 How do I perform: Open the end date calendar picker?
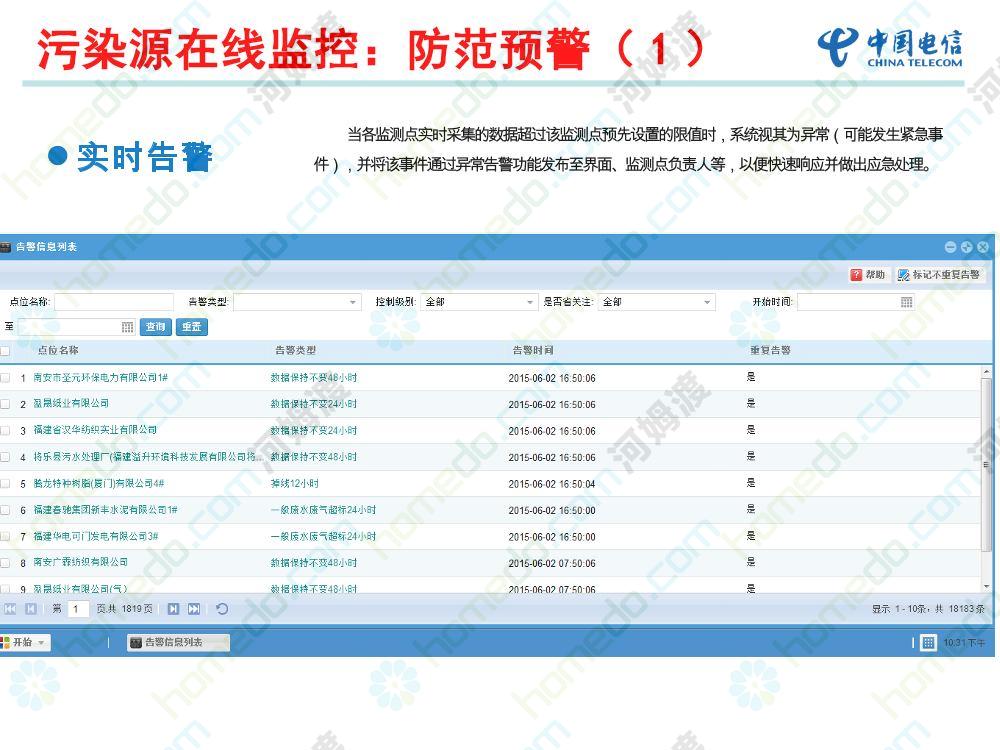click(x=128, y=327)
